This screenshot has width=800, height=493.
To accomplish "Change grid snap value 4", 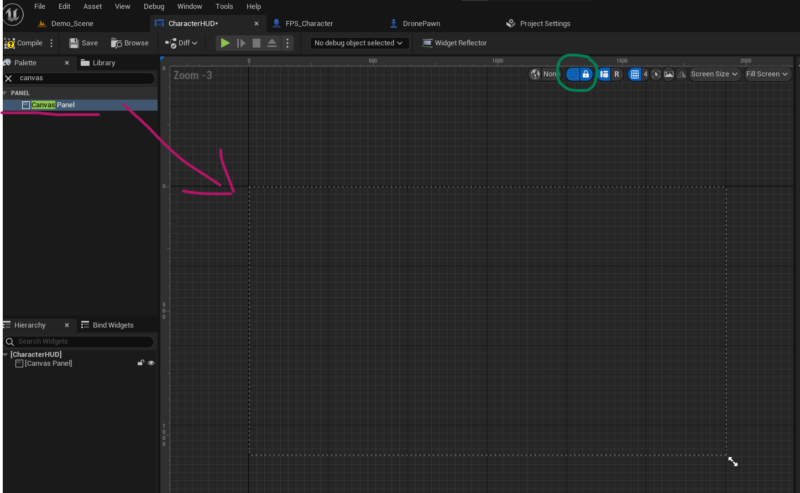I will click(645, 75).
